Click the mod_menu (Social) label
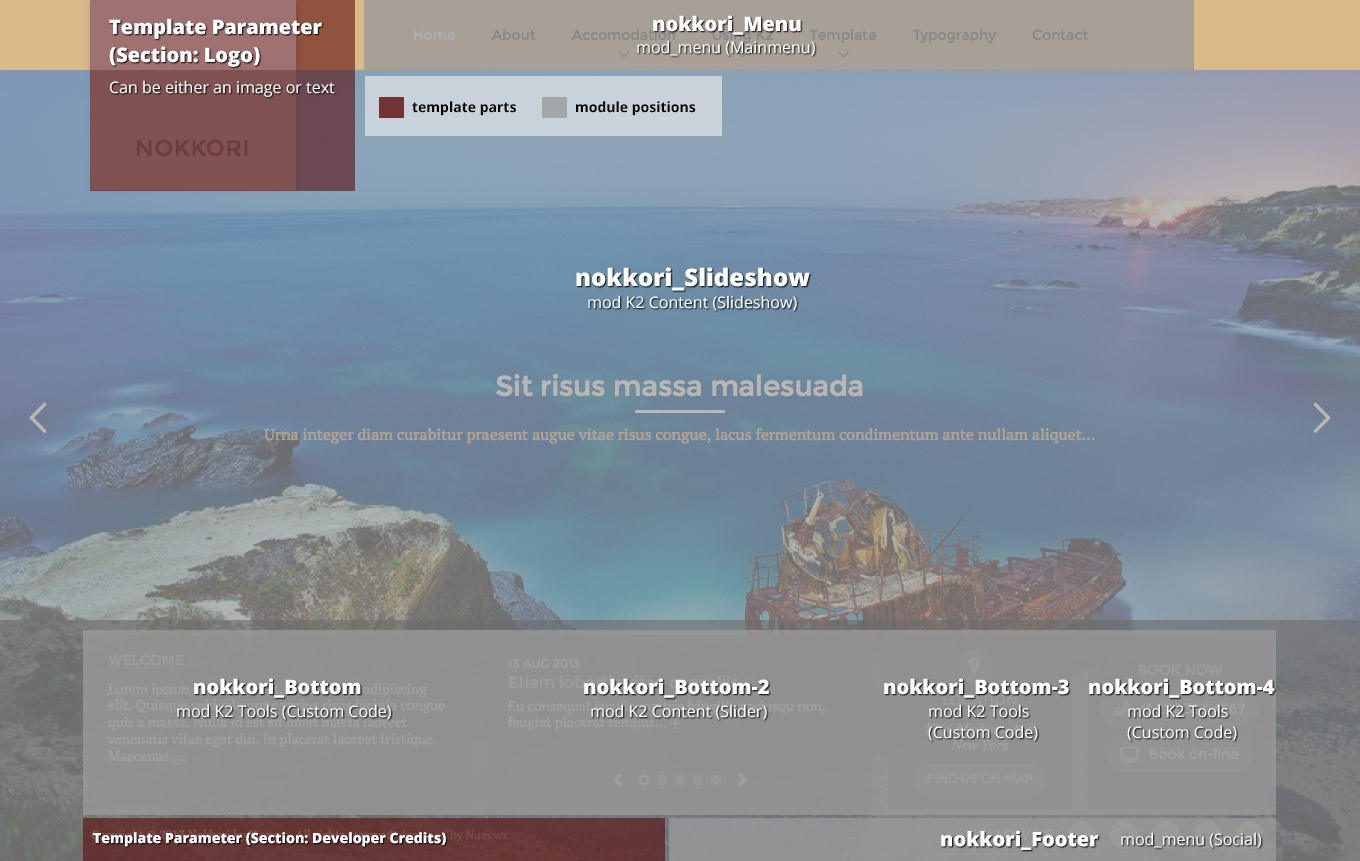1360x861 pixels. click(x=1191, y=840)
